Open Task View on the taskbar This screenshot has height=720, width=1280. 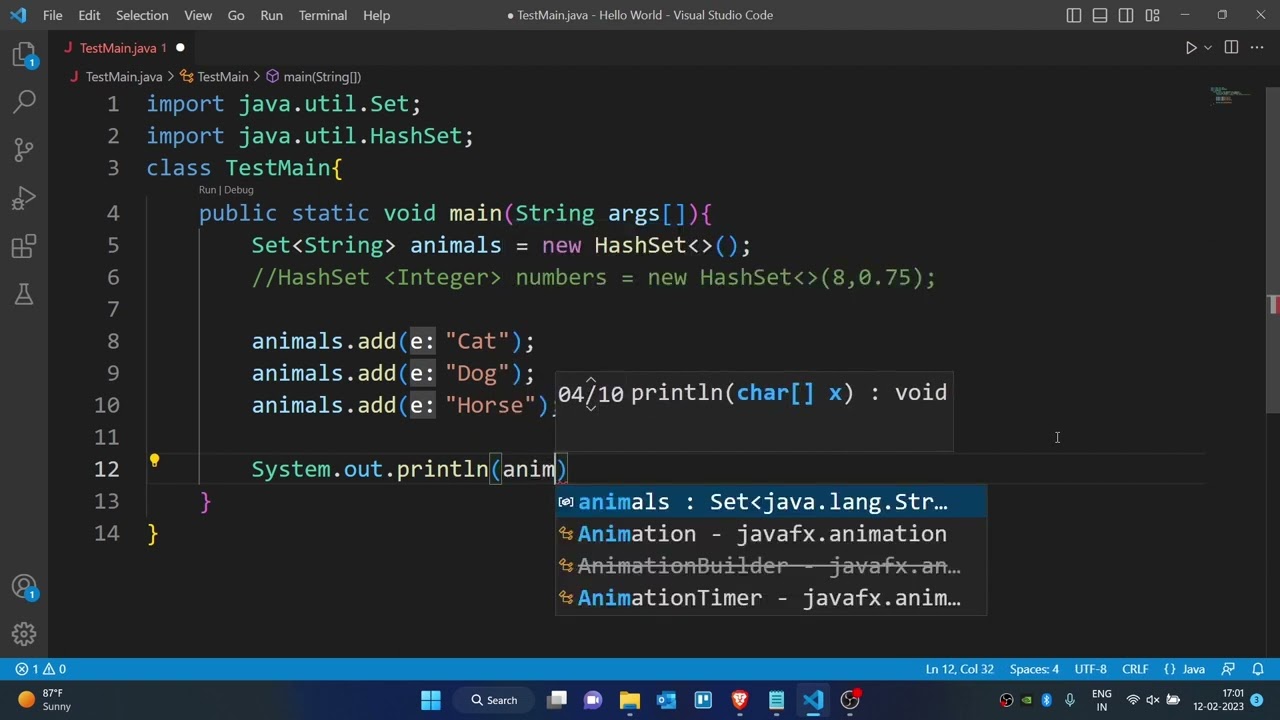[x=557, y=700]
